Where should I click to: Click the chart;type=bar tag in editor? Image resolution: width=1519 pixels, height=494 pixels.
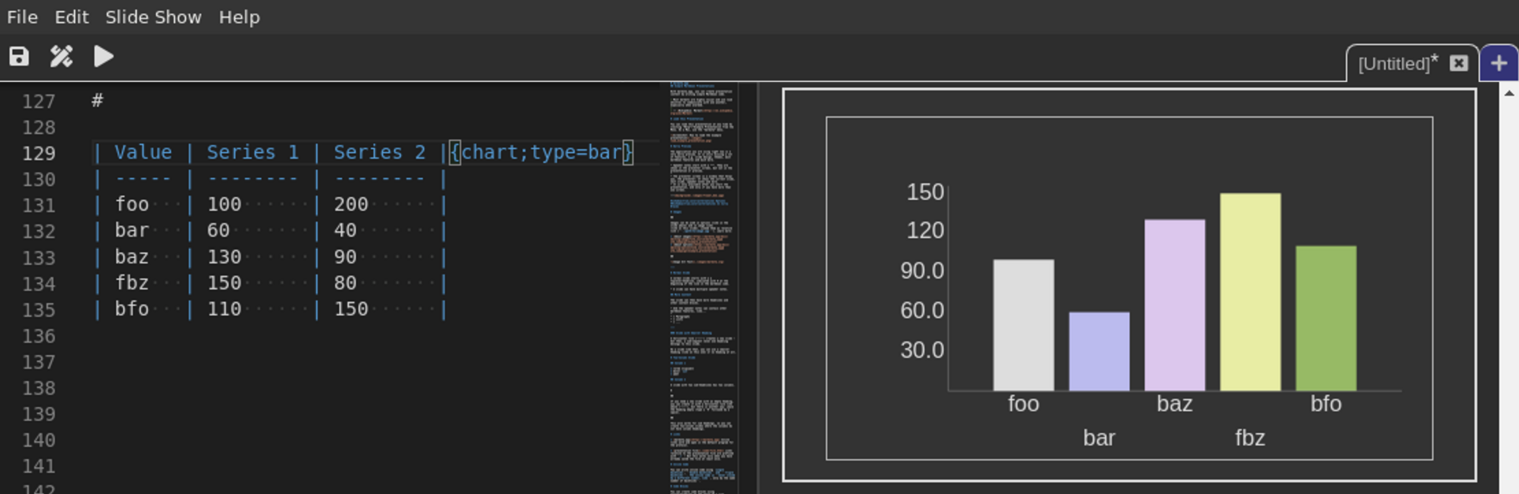(x=541, y=153)
